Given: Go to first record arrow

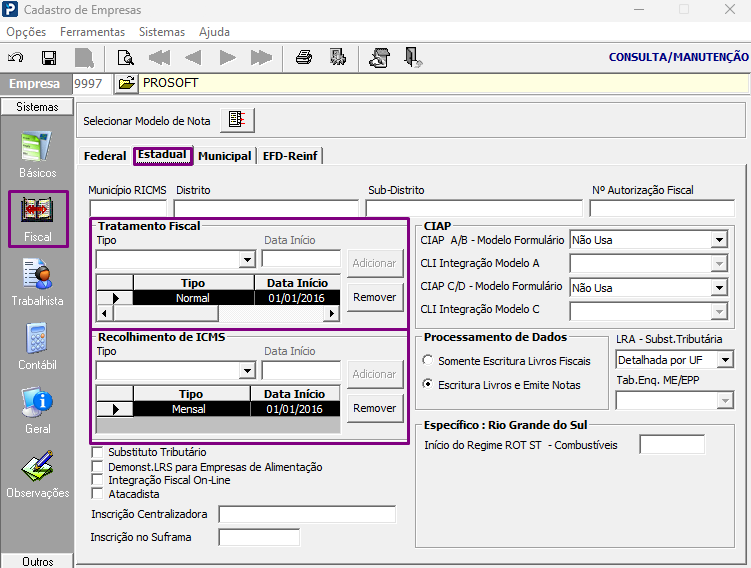Looking at the screenshot, I should (x=159, y=58).
